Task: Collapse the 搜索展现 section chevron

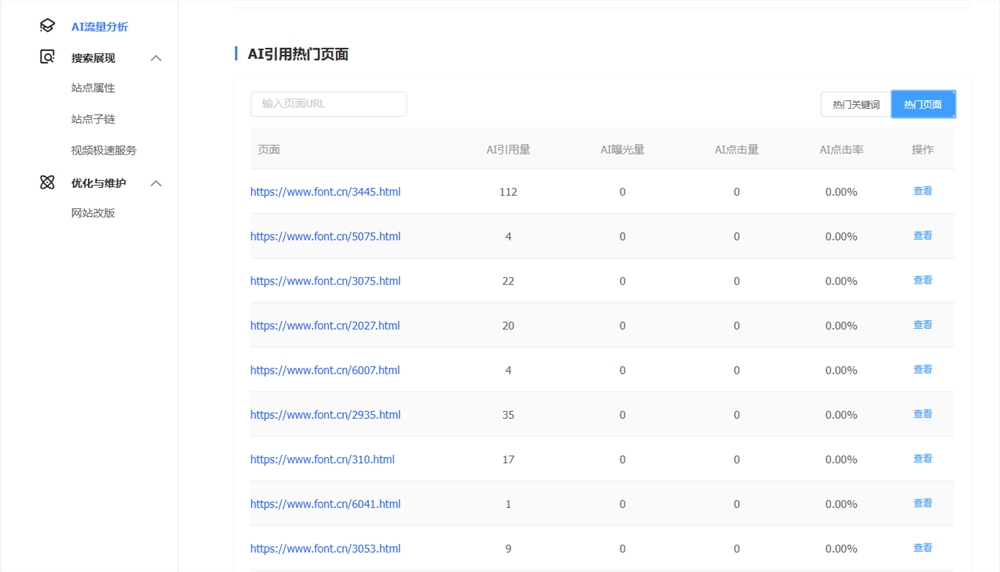Action: tap(156, 58)
